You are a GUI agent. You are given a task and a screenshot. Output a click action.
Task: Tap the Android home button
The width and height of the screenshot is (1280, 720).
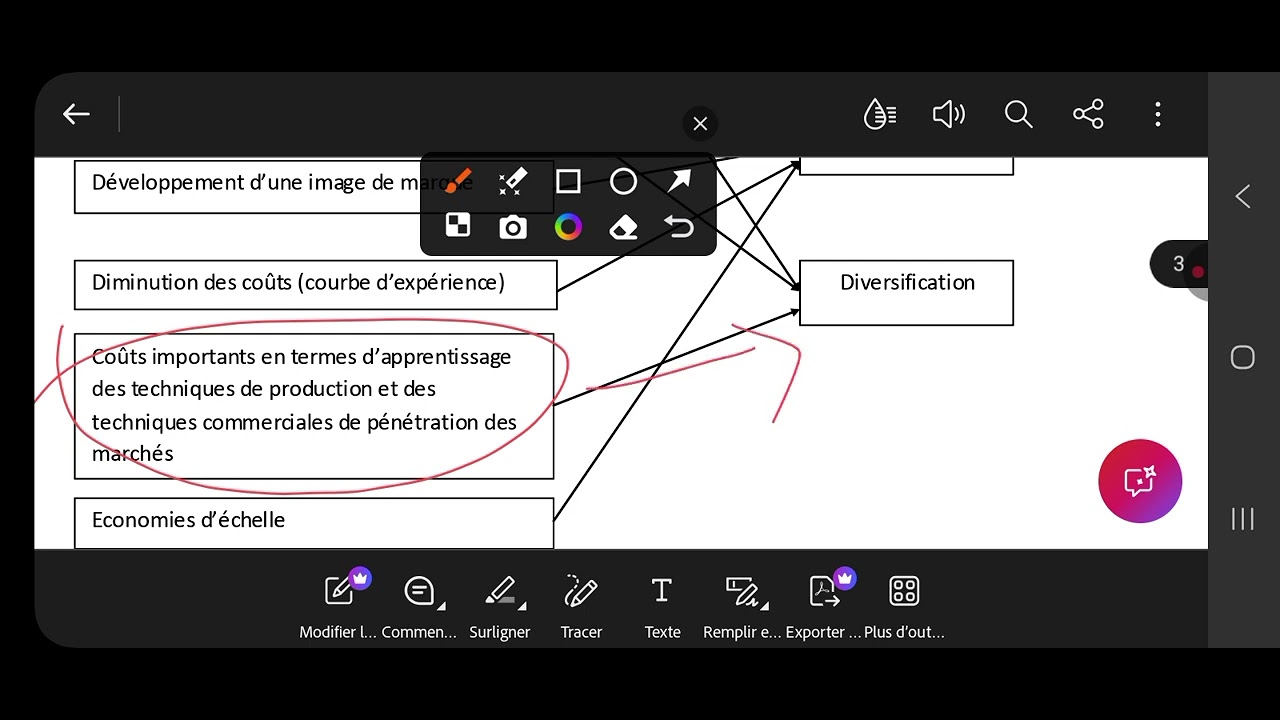(1243, 357)
